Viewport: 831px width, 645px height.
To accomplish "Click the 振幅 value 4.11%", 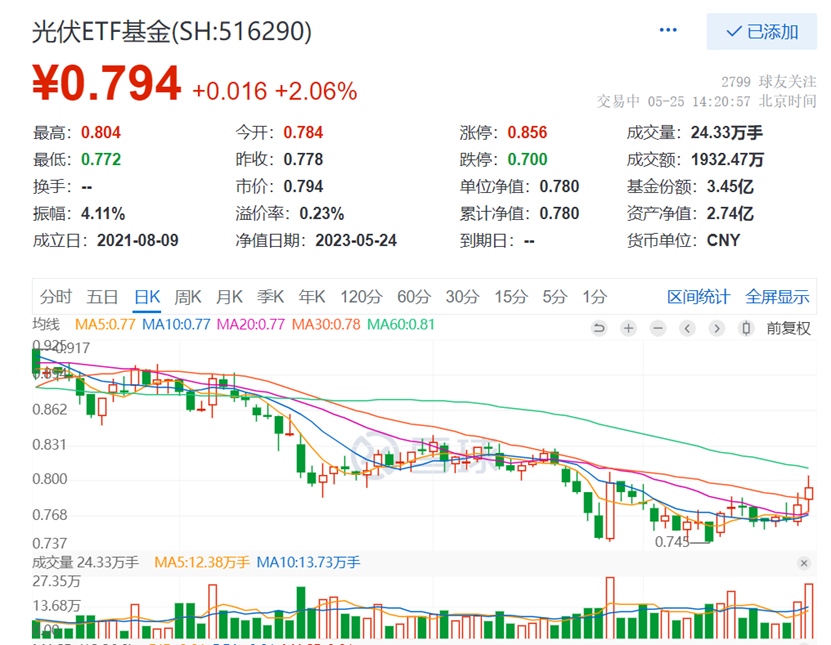I will 103,214.
